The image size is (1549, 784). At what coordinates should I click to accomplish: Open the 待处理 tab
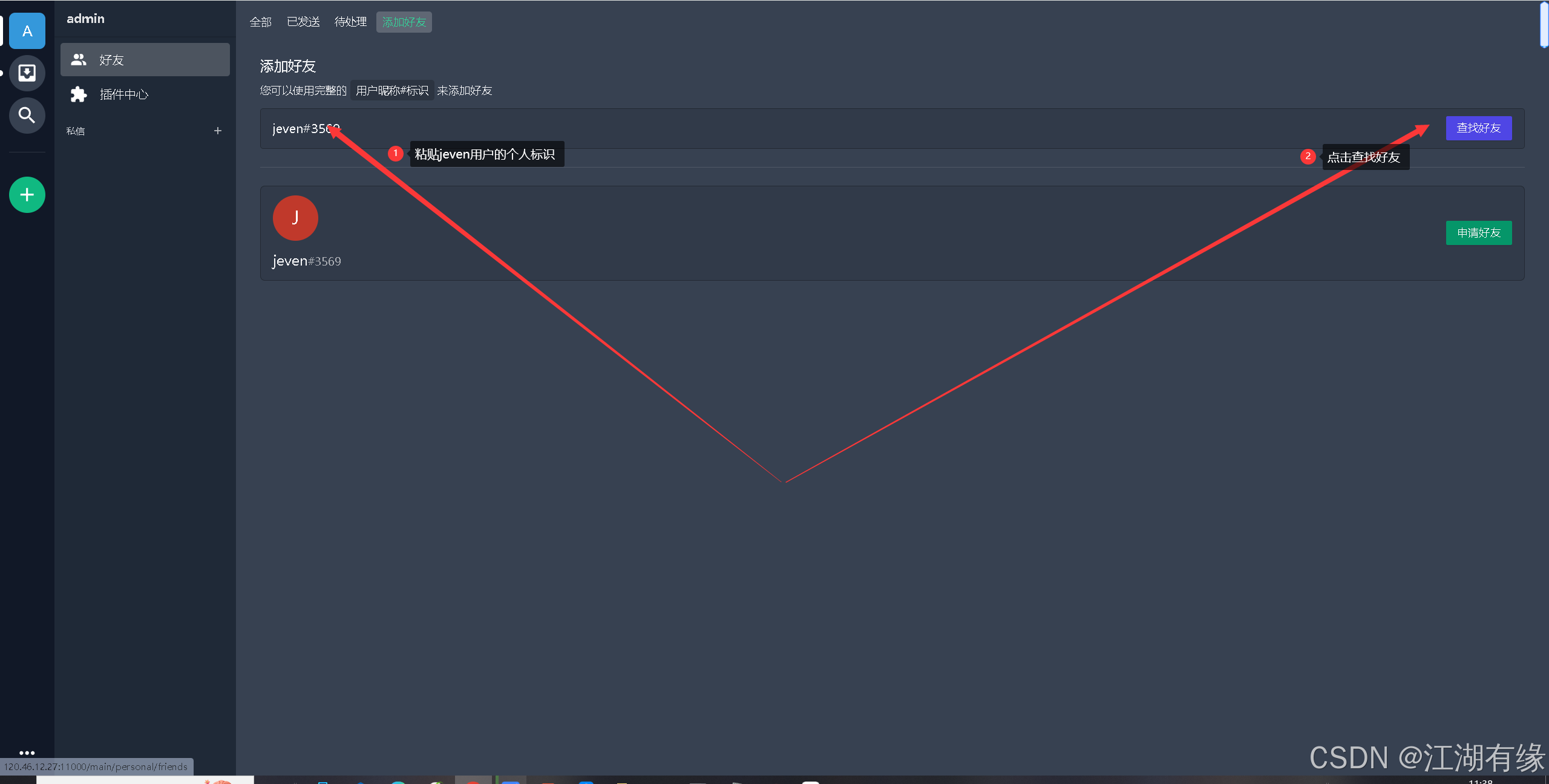pos(350,22)
